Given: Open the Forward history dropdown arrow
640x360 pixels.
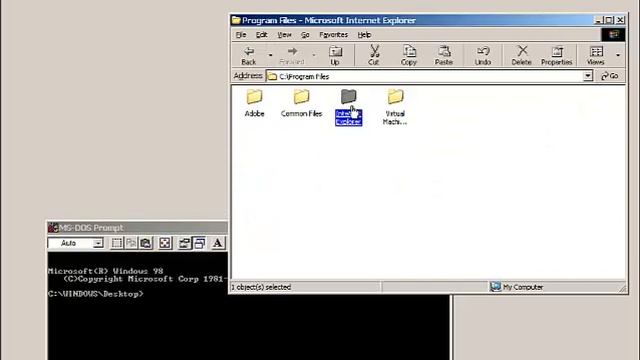Looking at the screenshot, I should (314, 56).
